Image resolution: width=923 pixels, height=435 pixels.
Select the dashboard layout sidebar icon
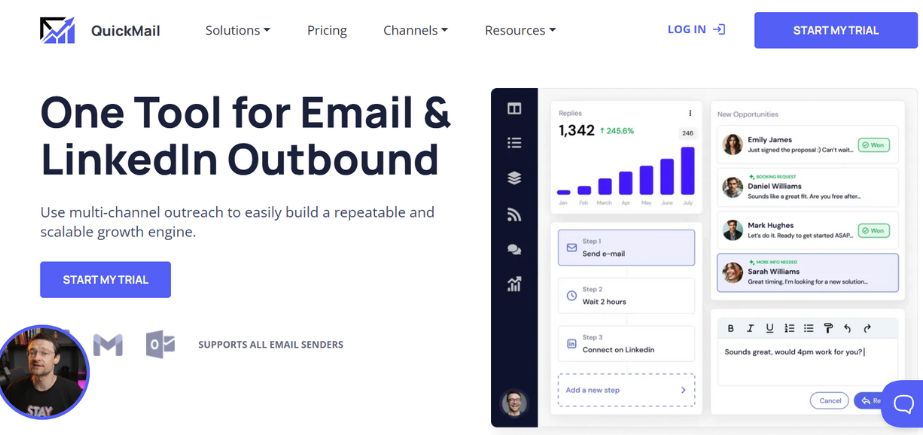(x=514, y=108)
